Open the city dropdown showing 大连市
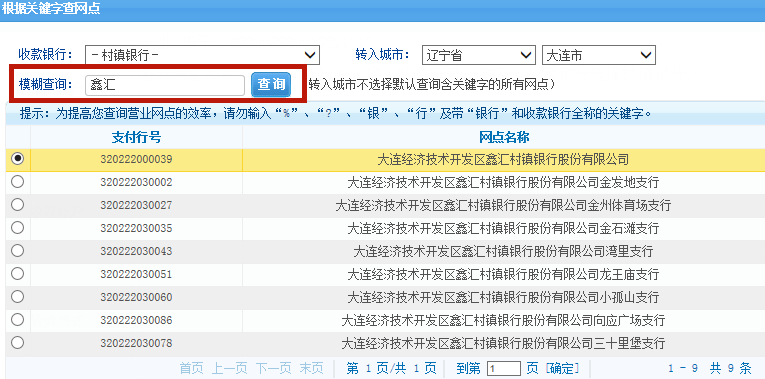 coord(599,55)
